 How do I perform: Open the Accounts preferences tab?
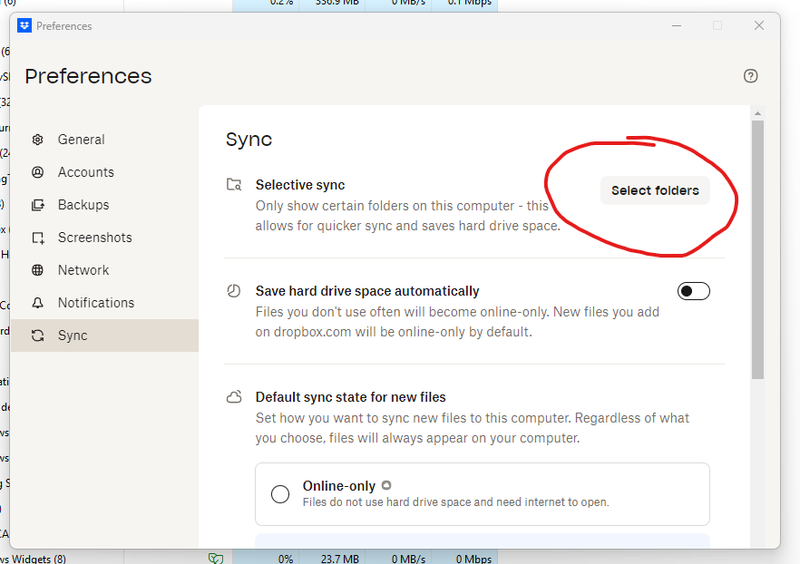[86, 172]
